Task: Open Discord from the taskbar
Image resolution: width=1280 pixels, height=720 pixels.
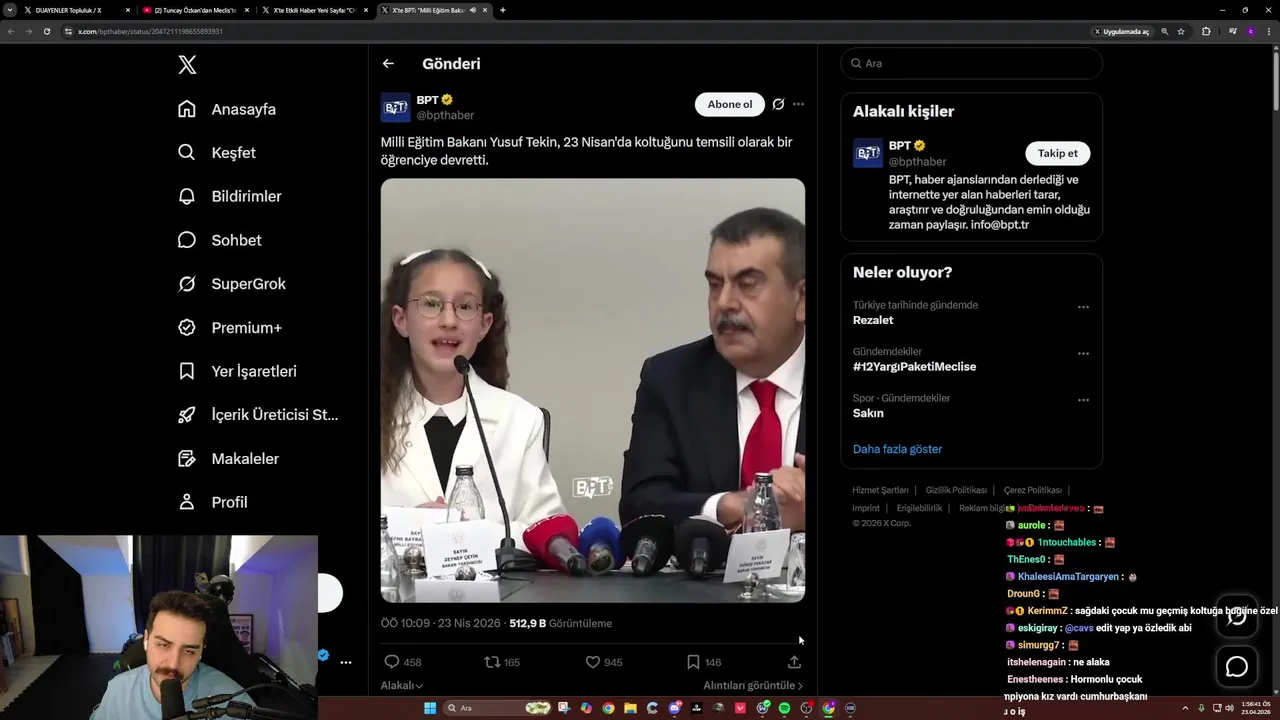Action: click(675, 708)
